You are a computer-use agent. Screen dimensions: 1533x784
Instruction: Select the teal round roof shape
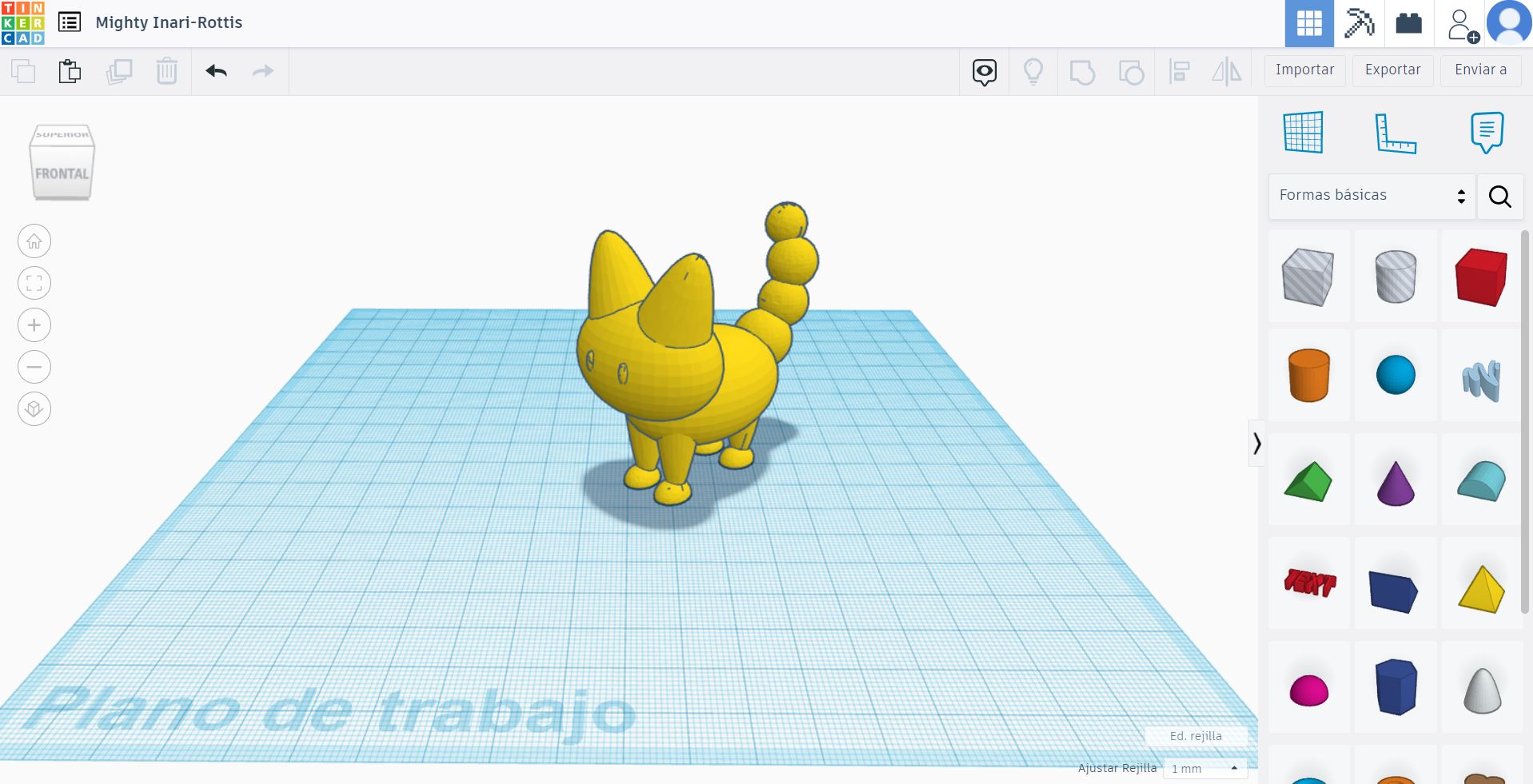pyautogui.click(x=1481, y=481)
